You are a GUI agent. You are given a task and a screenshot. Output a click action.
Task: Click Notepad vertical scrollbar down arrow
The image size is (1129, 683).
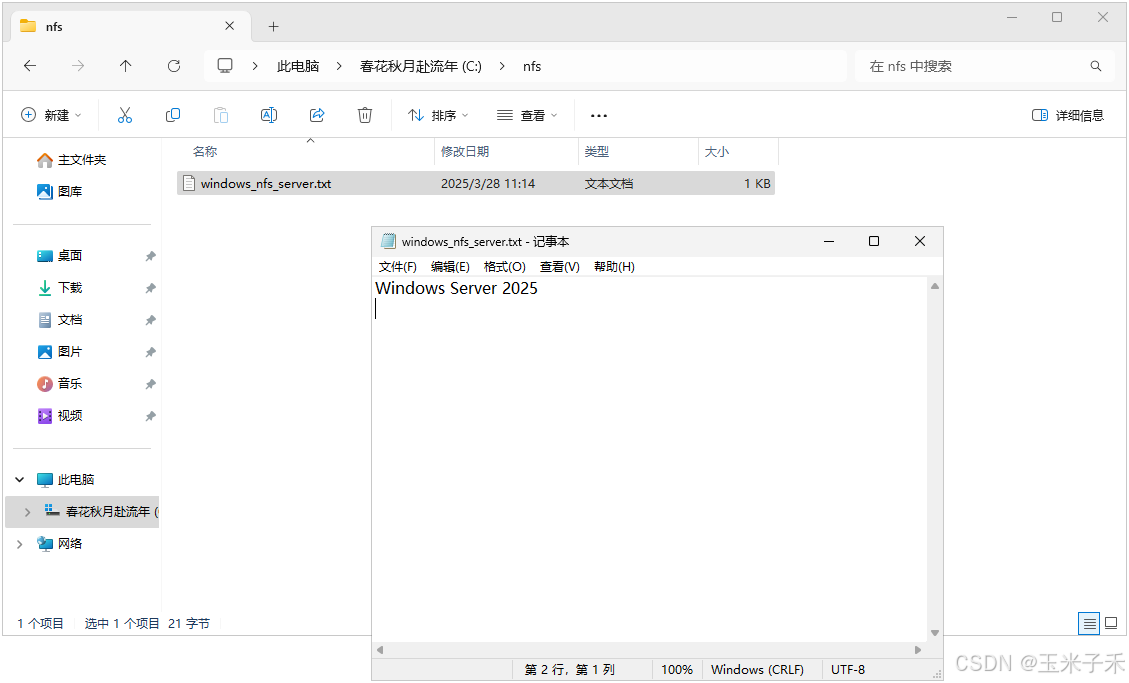coord(935,633)
